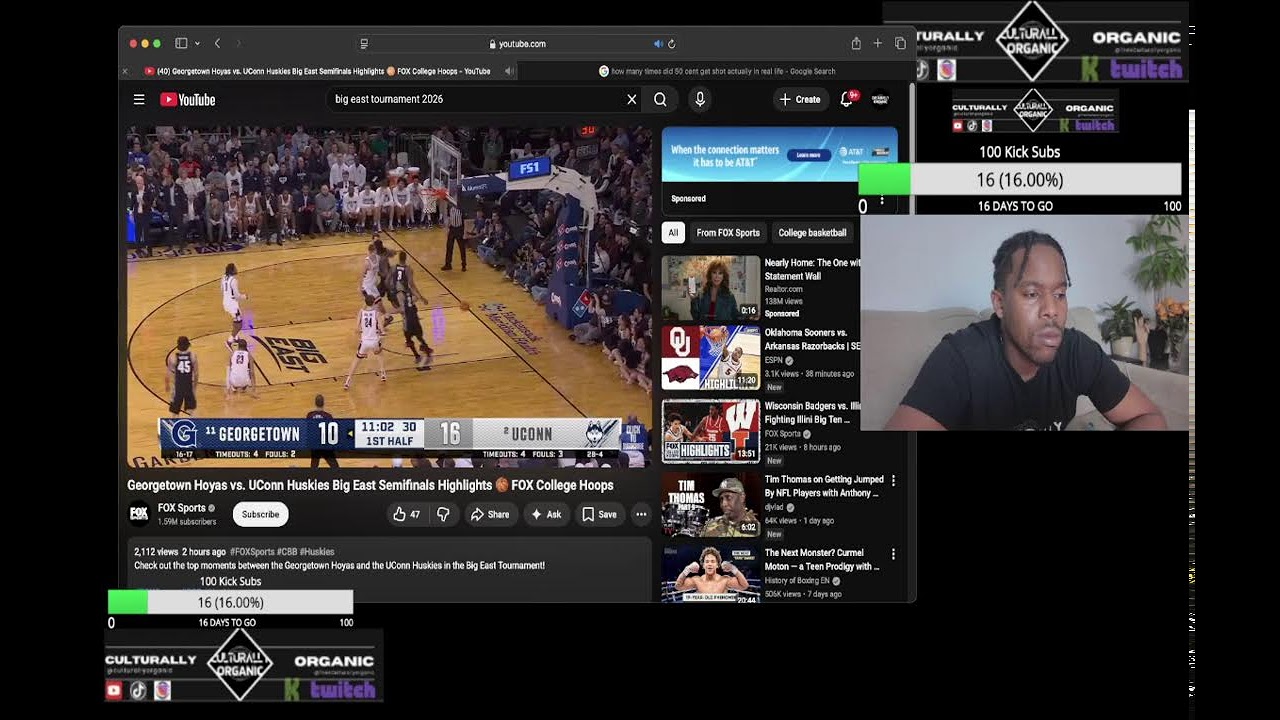
Task: Dislike the video with thumbs down
Action: pyautogui.click(x=443, y=514)
